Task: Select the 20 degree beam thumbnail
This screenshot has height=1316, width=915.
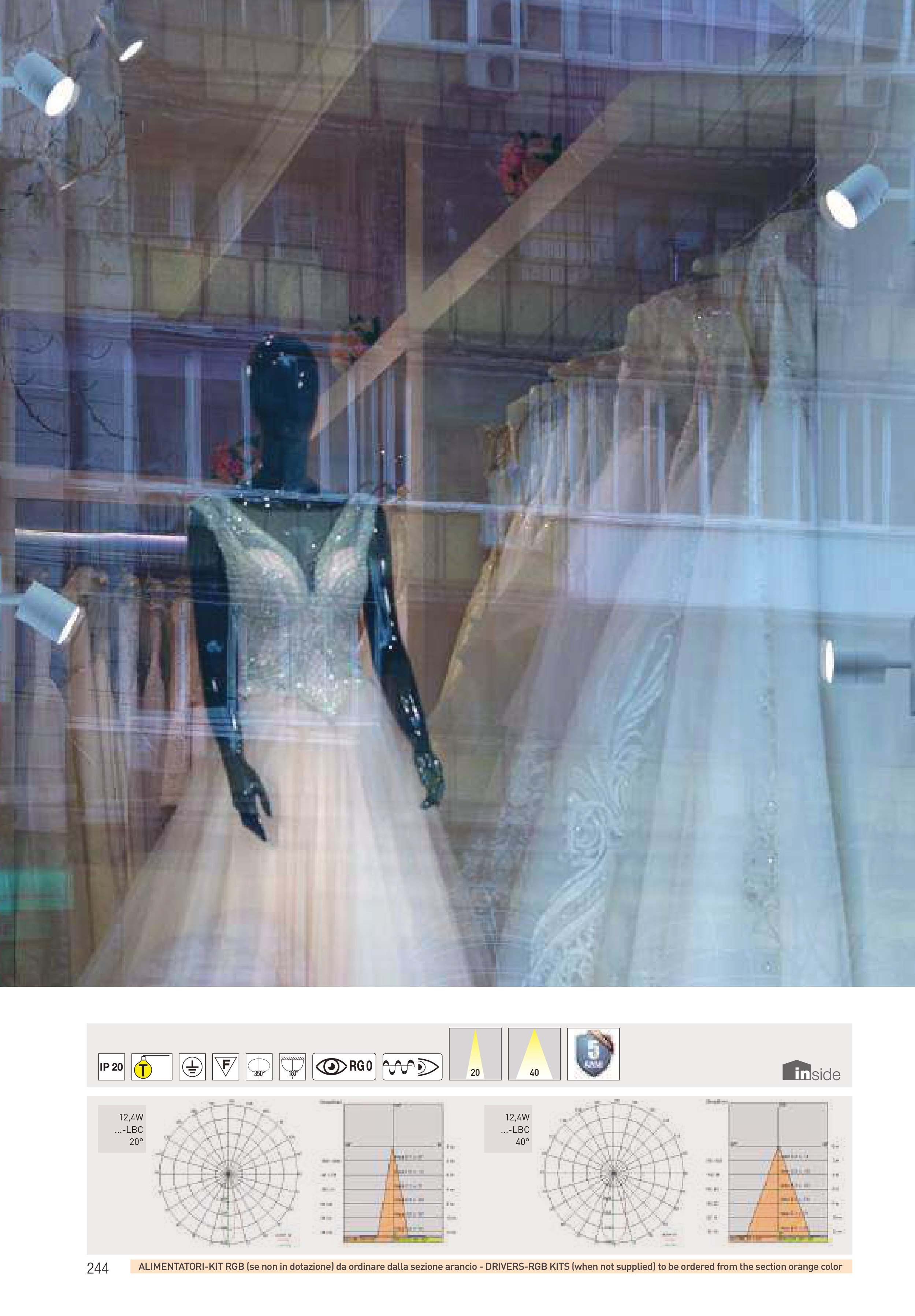Action: click(x=475, y=1054)
